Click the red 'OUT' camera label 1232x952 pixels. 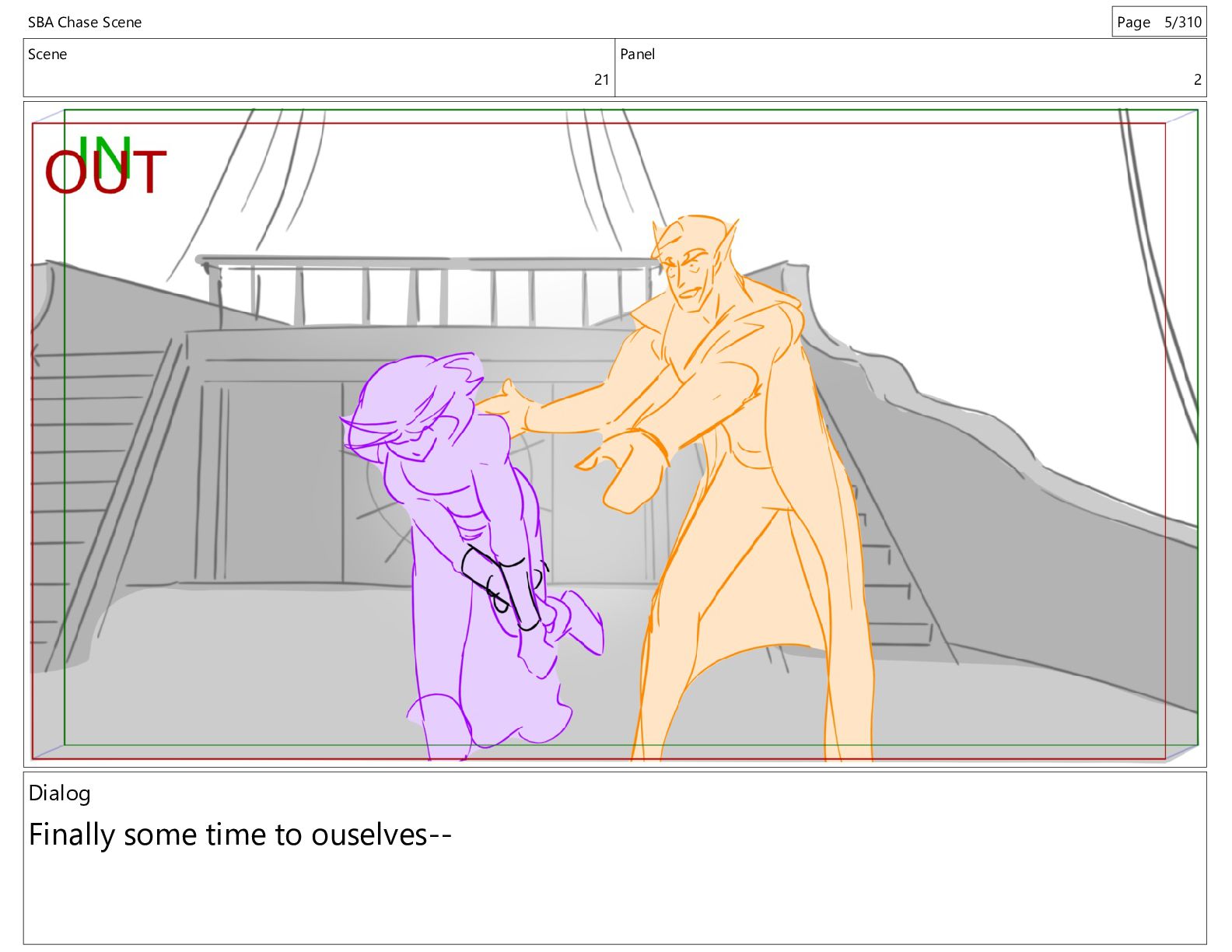pos(106,172)
